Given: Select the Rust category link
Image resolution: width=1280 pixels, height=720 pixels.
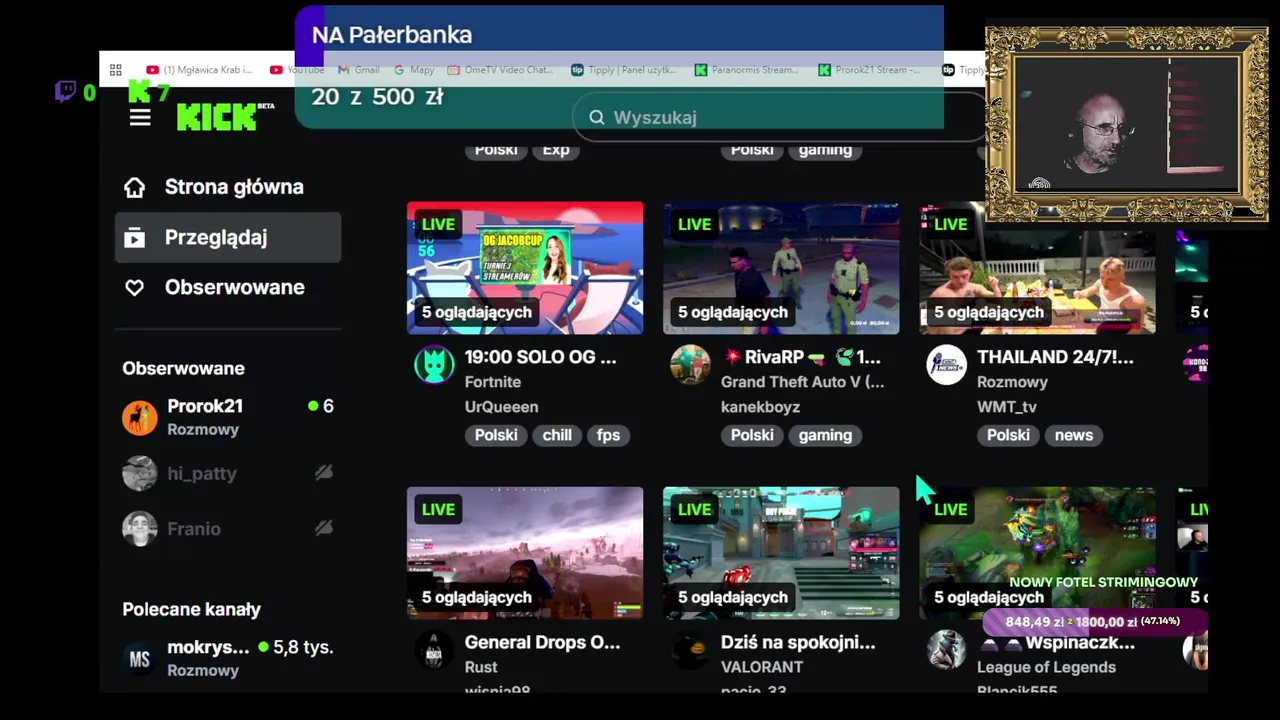Looking at the screenshot, I should click(x=481, y=667).
